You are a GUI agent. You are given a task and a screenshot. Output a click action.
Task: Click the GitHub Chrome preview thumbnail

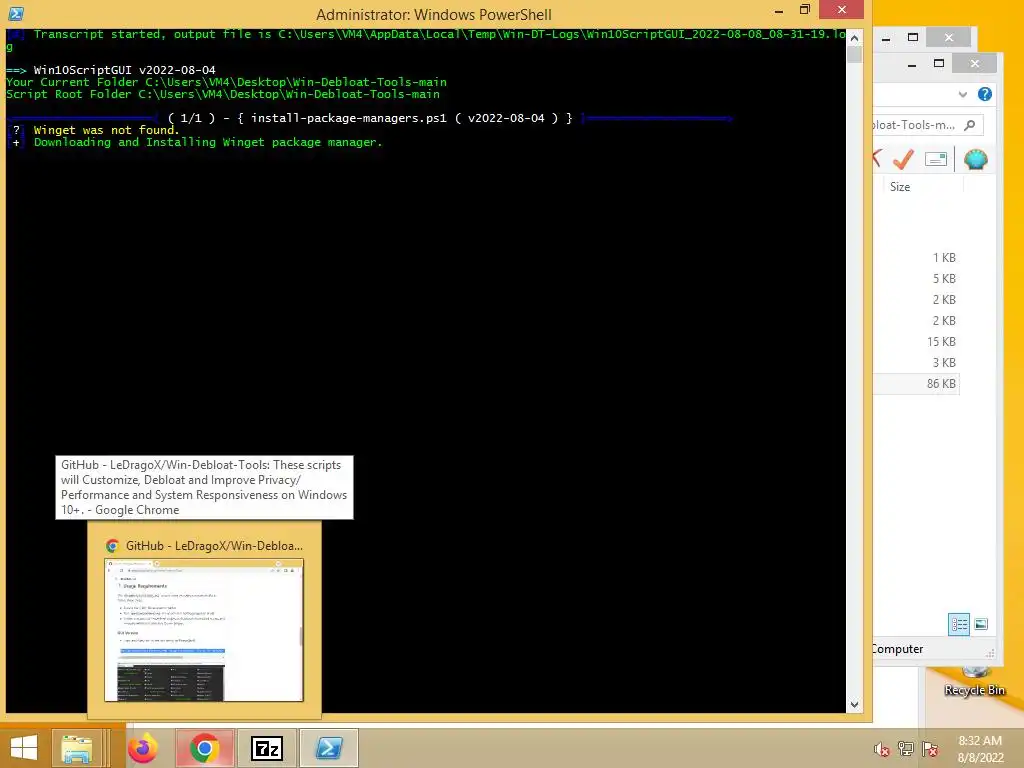204,630
